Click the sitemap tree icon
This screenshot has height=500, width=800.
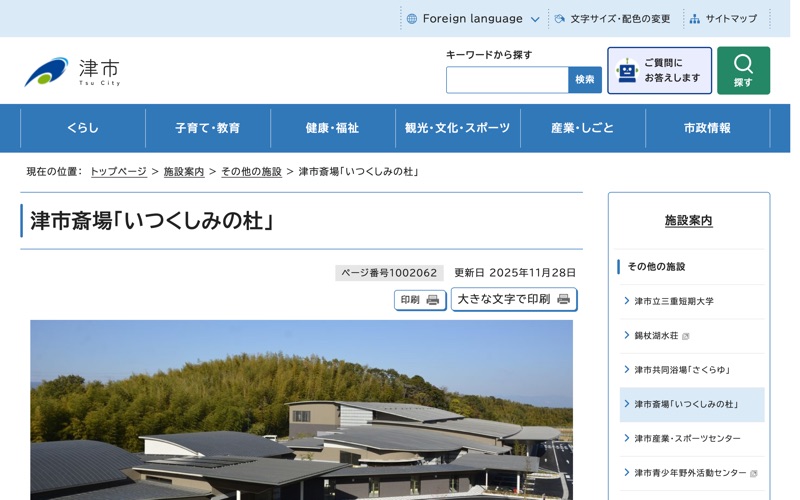[694, 19]
